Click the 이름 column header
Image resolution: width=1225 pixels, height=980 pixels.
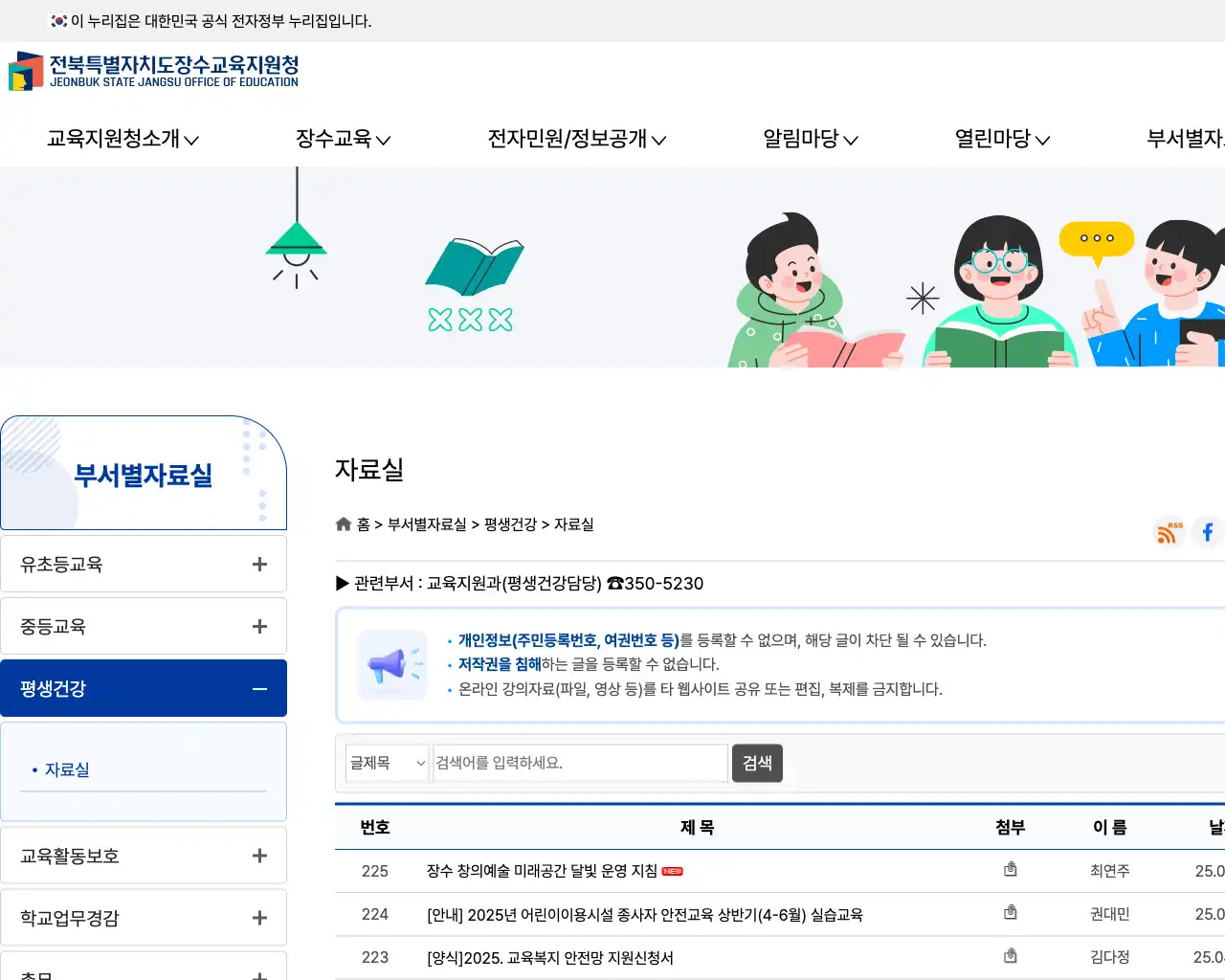[x=1110, y=827]
